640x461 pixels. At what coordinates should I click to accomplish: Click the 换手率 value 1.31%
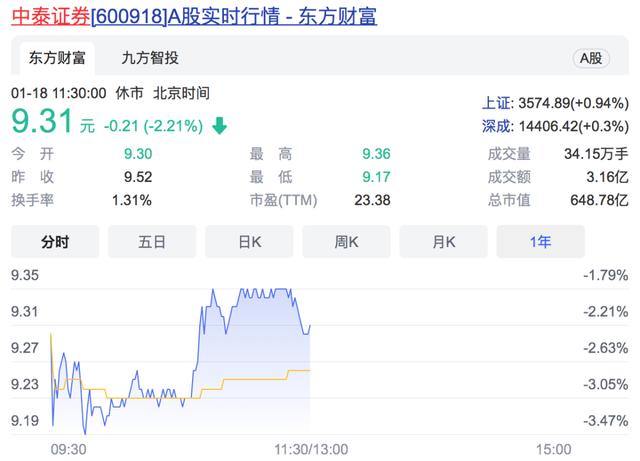132,200
